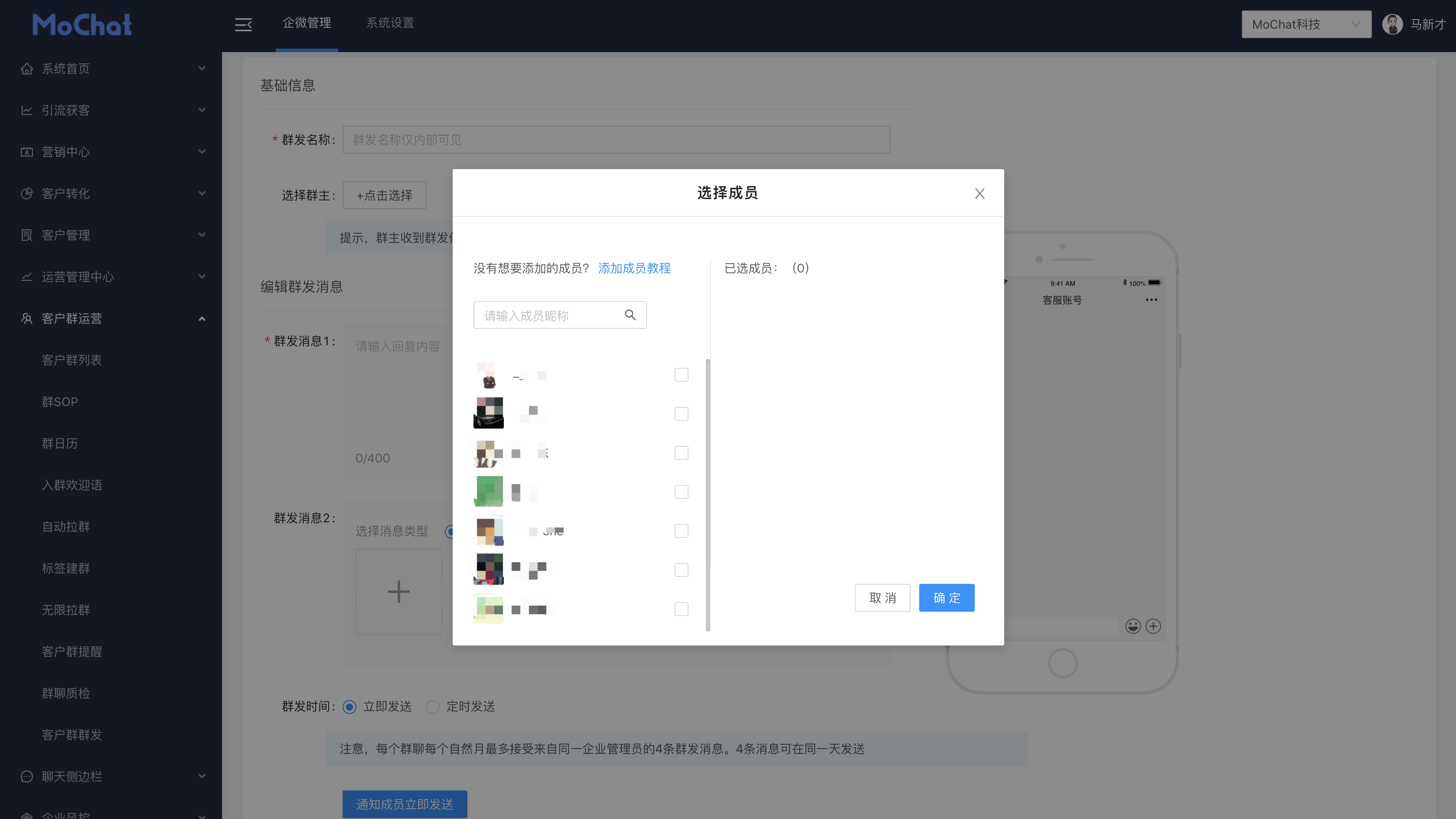This screenshot has width=1456, height=819.
Task: Click the 系统首页 home icon
Action: tap(26, 69)
